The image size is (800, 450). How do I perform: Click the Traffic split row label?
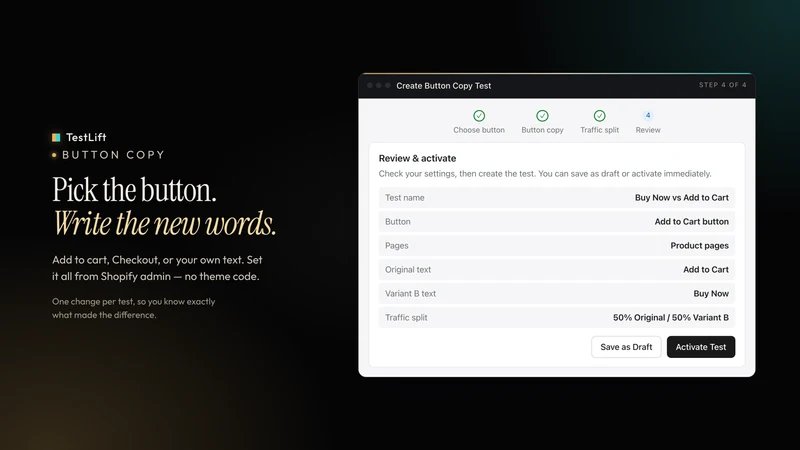406,317
